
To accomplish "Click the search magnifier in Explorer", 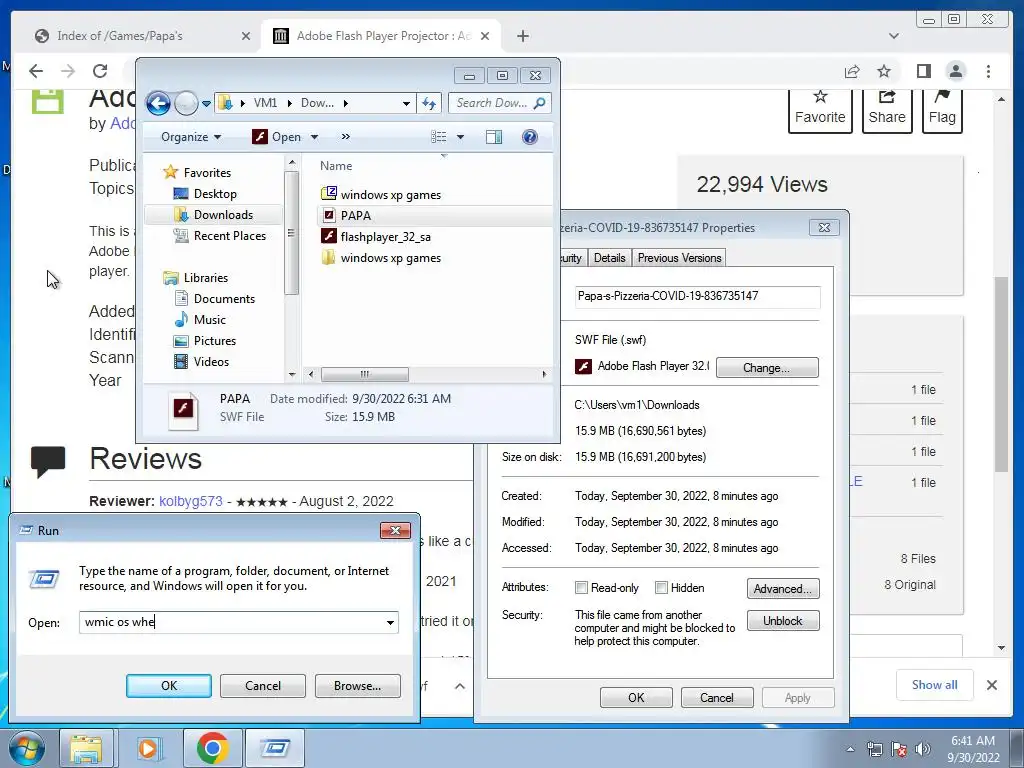I will coord(539,103).
